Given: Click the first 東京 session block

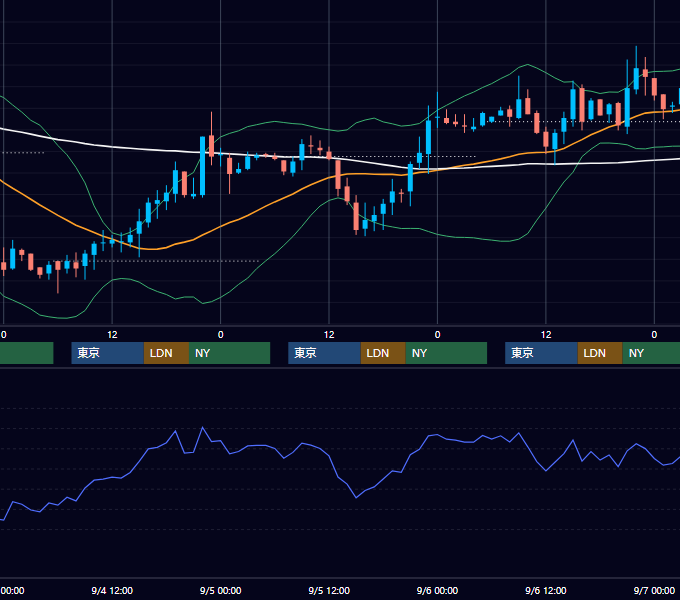Looking at the screenshot, I should (108, 353).
